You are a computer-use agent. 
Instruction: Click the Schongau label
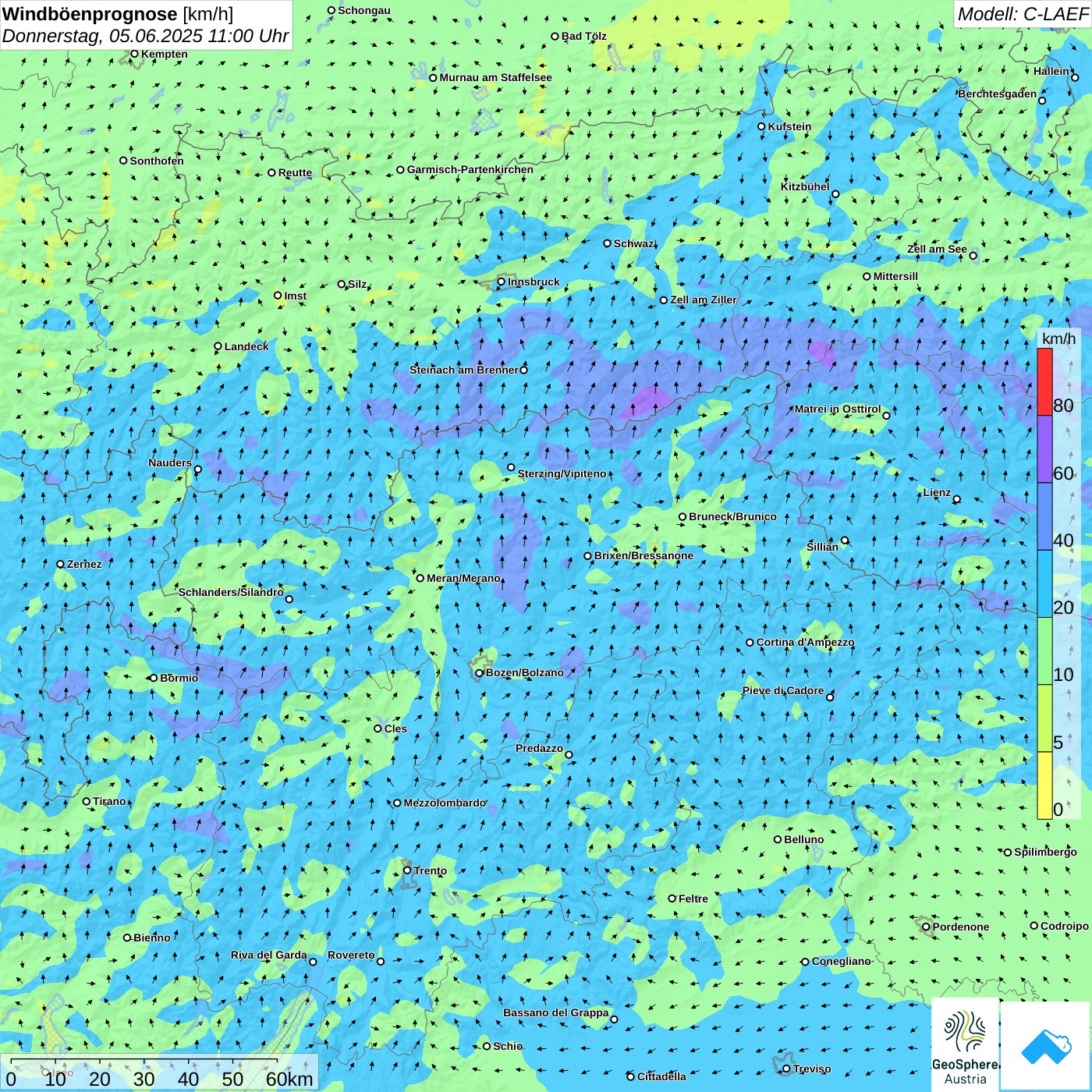[x=364, y=10]
